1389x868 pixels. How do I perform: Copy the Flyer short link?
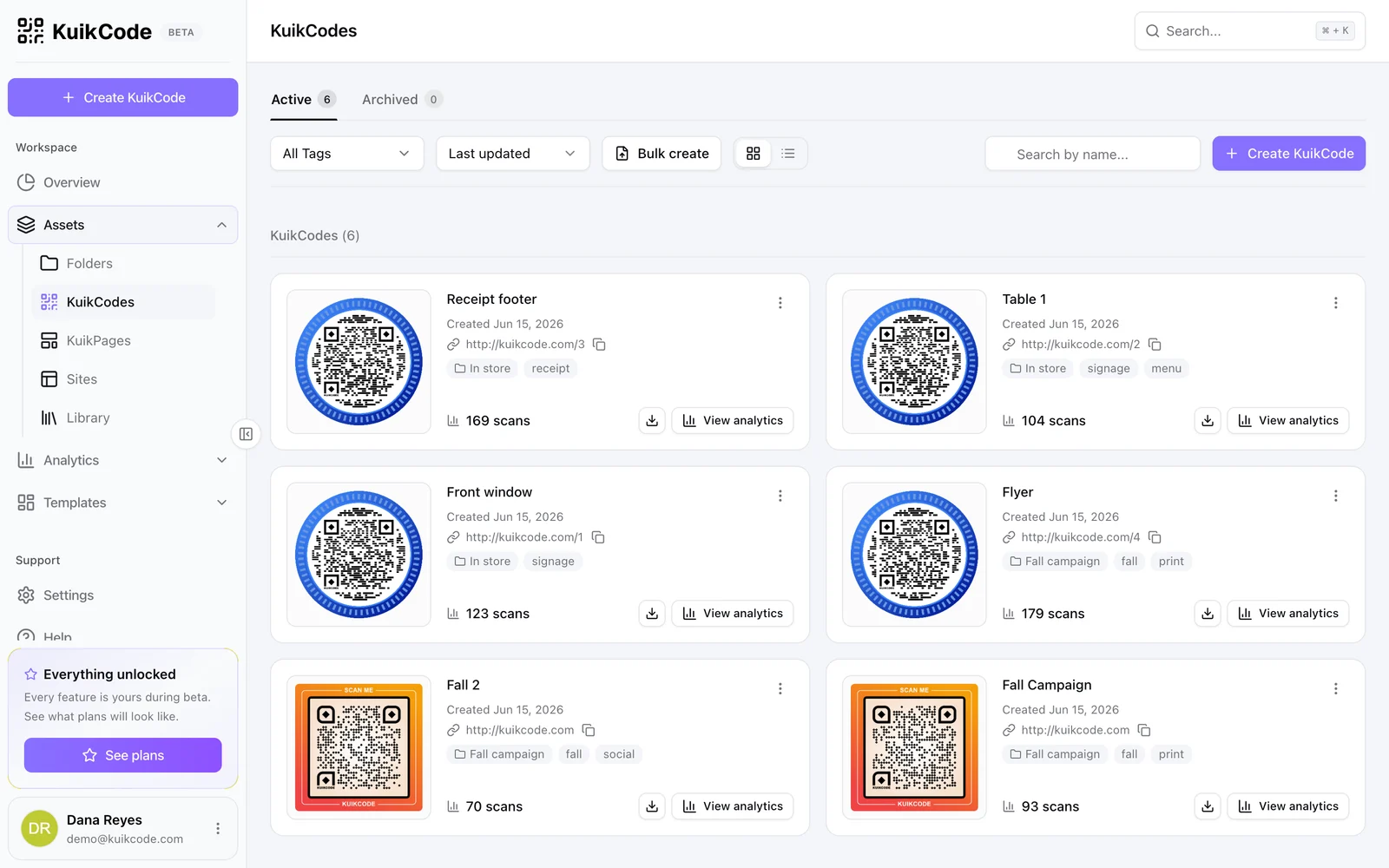pyautogui.click(x=1155, y=537)
